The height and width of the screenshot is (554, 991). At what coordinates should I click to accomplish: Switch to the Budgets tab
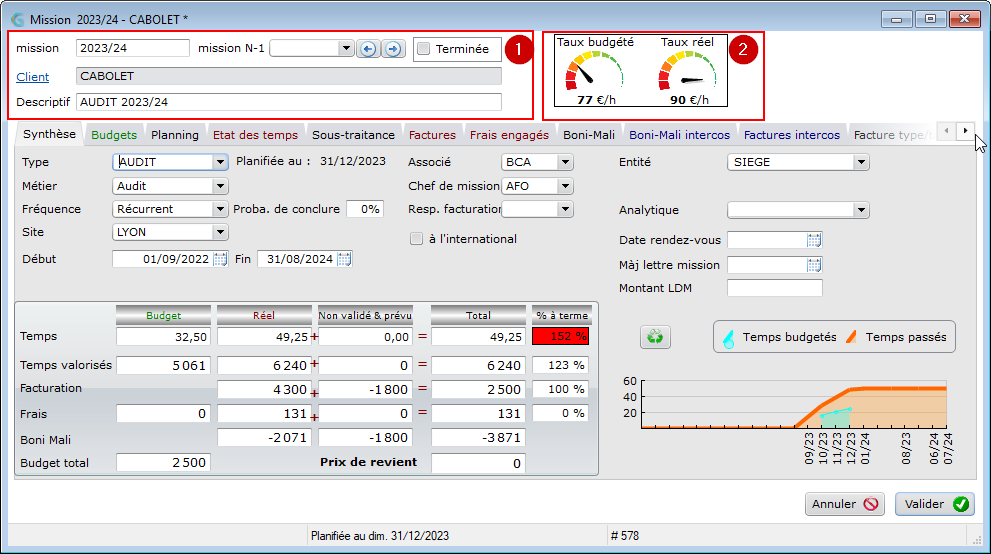coord(114,135)
